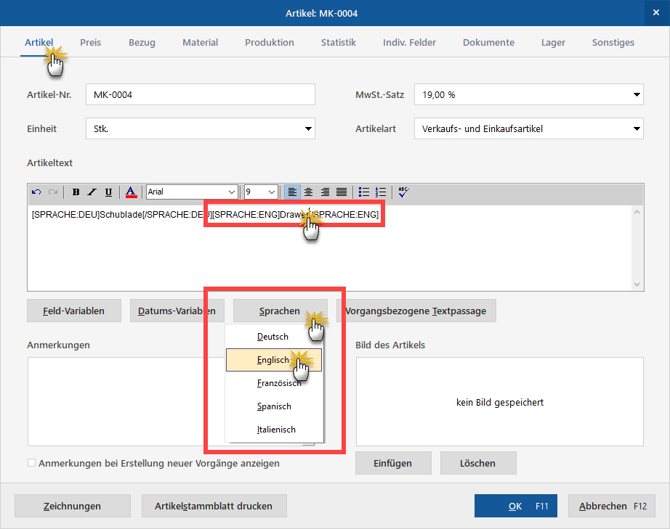This screenshot has width=670, height=529.
Task: Toggle italic formatting in Artikeltext editor
Action: tap(92, 192)
